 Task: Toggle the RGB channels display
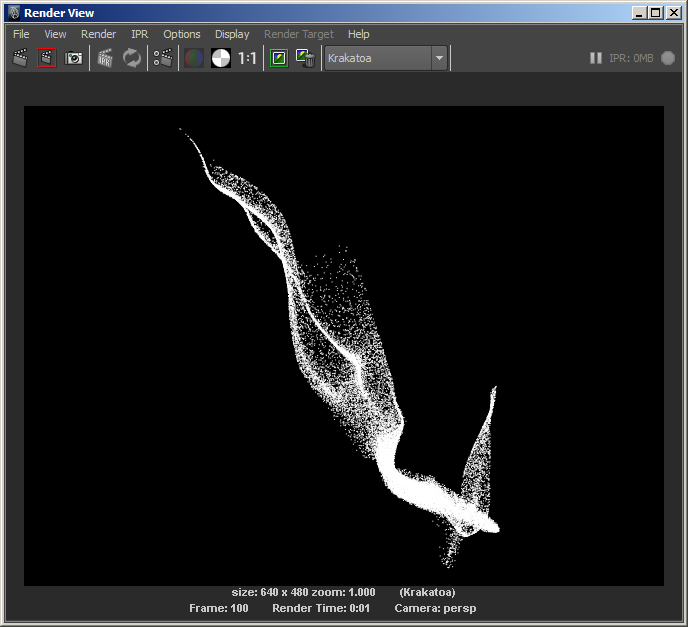(x=194, y=58)
